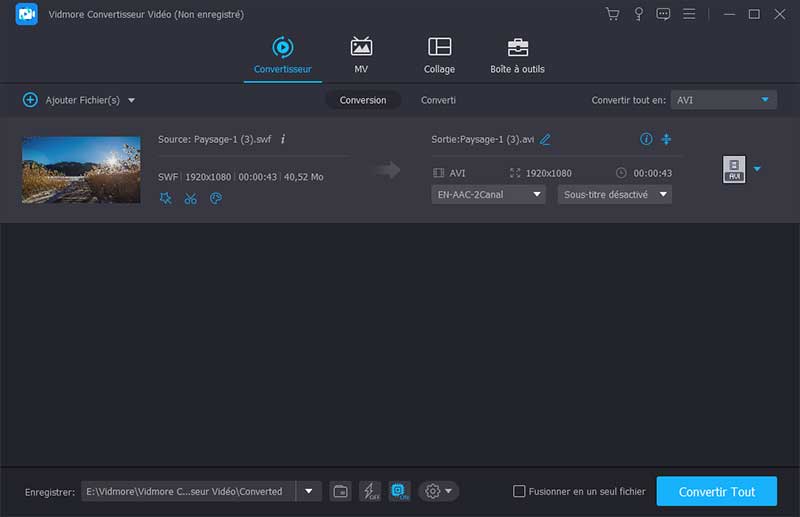Enable Fusionner en un seul fichier checkbox
800x517 pixels.
coord(519,491)
